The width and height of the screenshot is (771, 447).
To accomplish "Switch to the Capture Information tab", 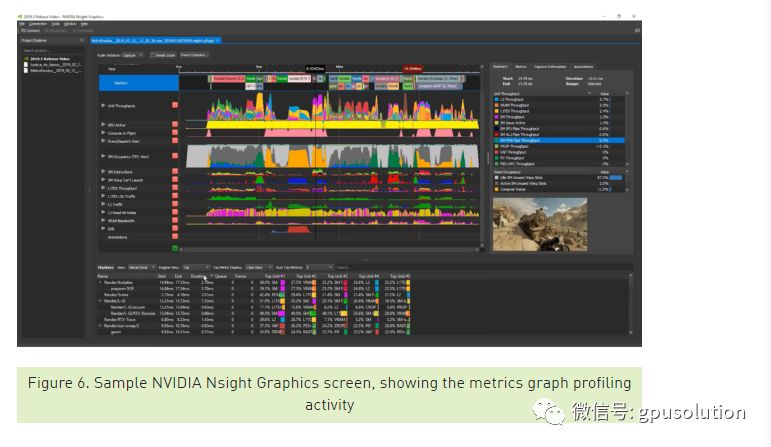I will [x=550, y=66].
